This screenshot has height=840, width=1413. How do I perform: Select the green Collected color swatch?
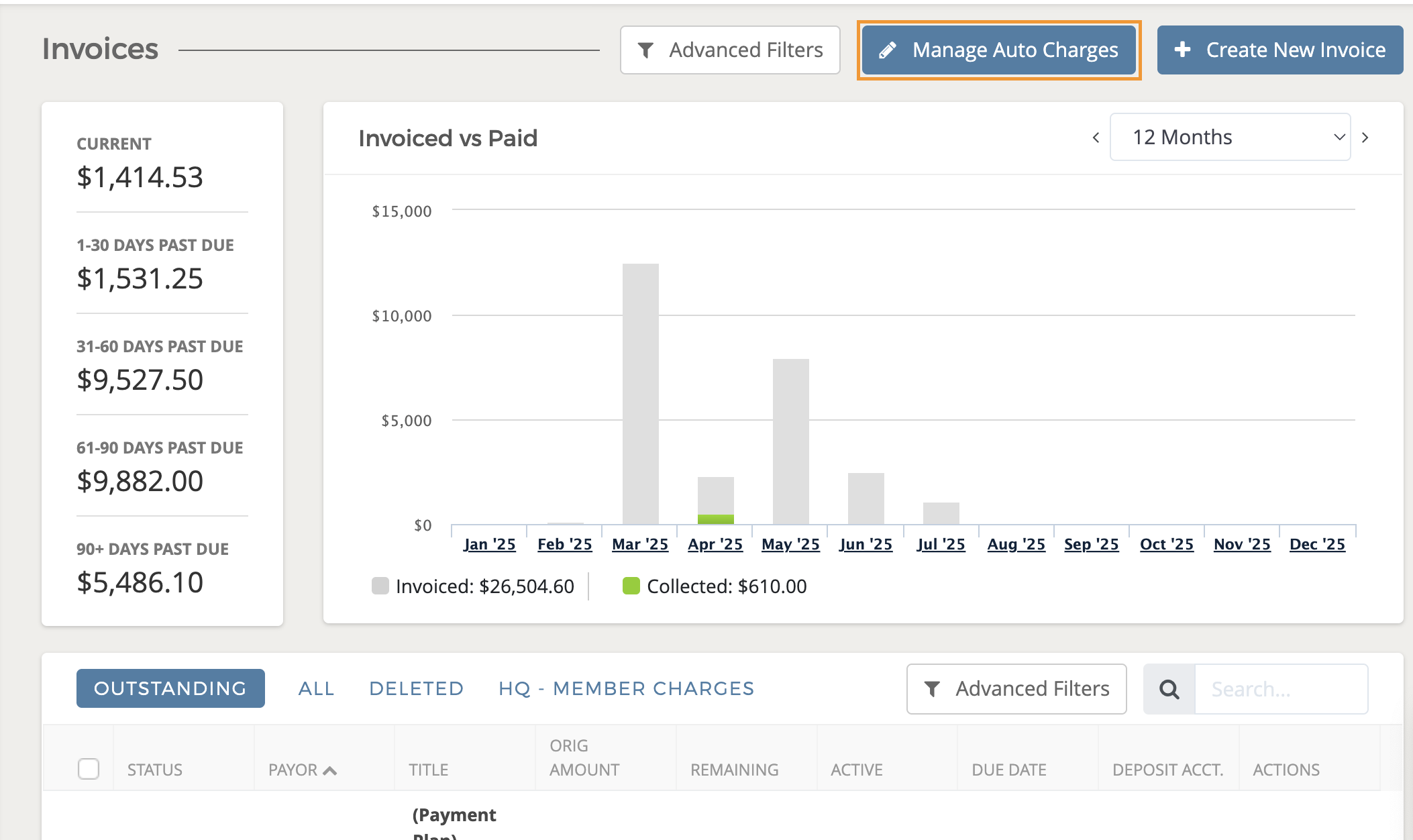[631, 586]
